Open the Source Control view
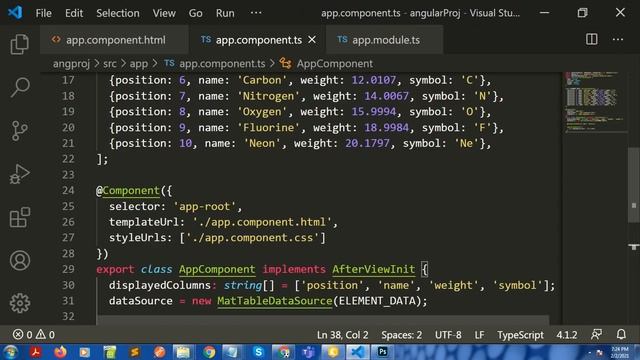This screenshot has width=640, height=360. pyautogui.click(x=20, y=131)
